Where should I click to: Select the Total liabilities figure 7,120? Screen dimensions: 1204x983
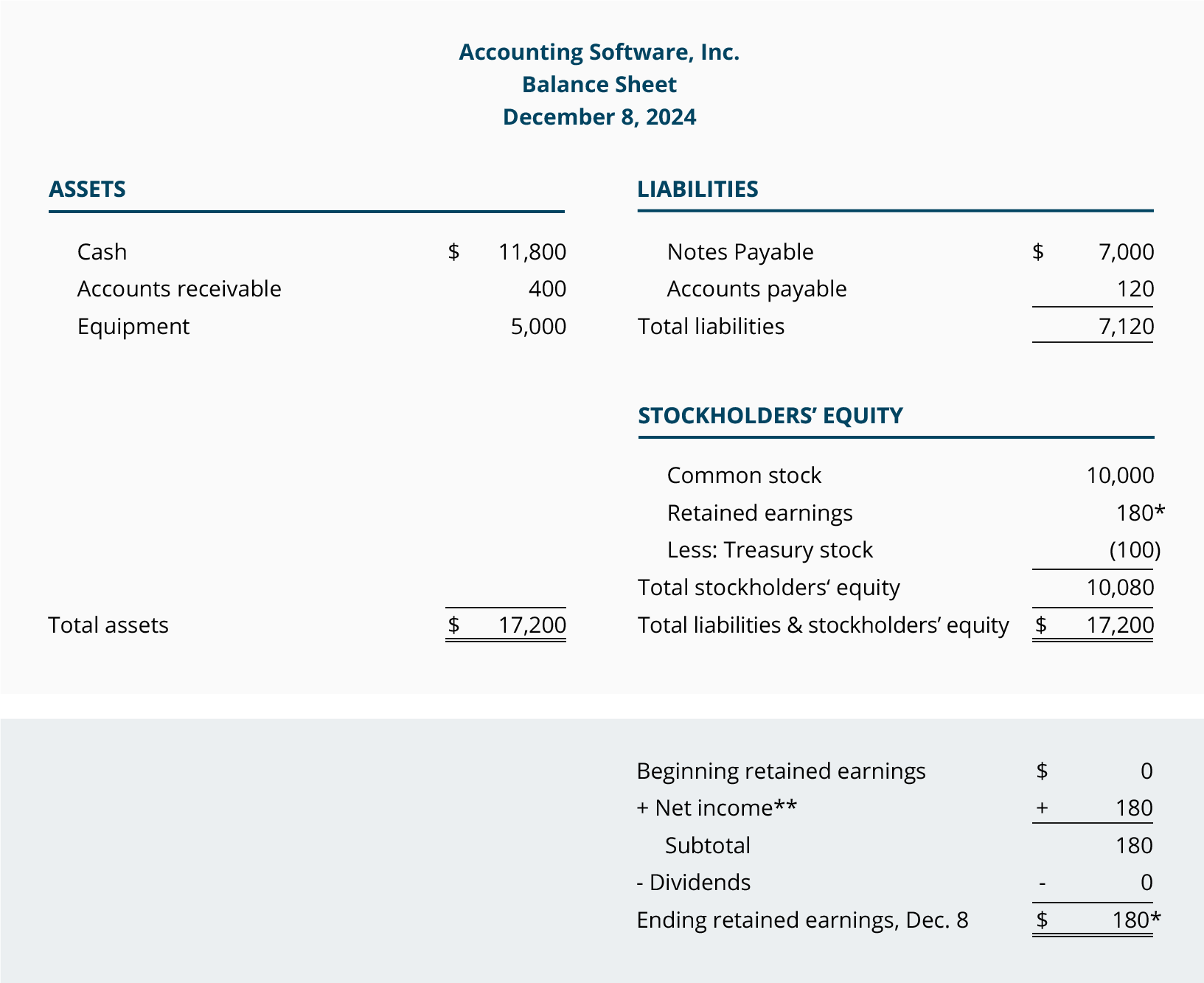coord(1126,327)
